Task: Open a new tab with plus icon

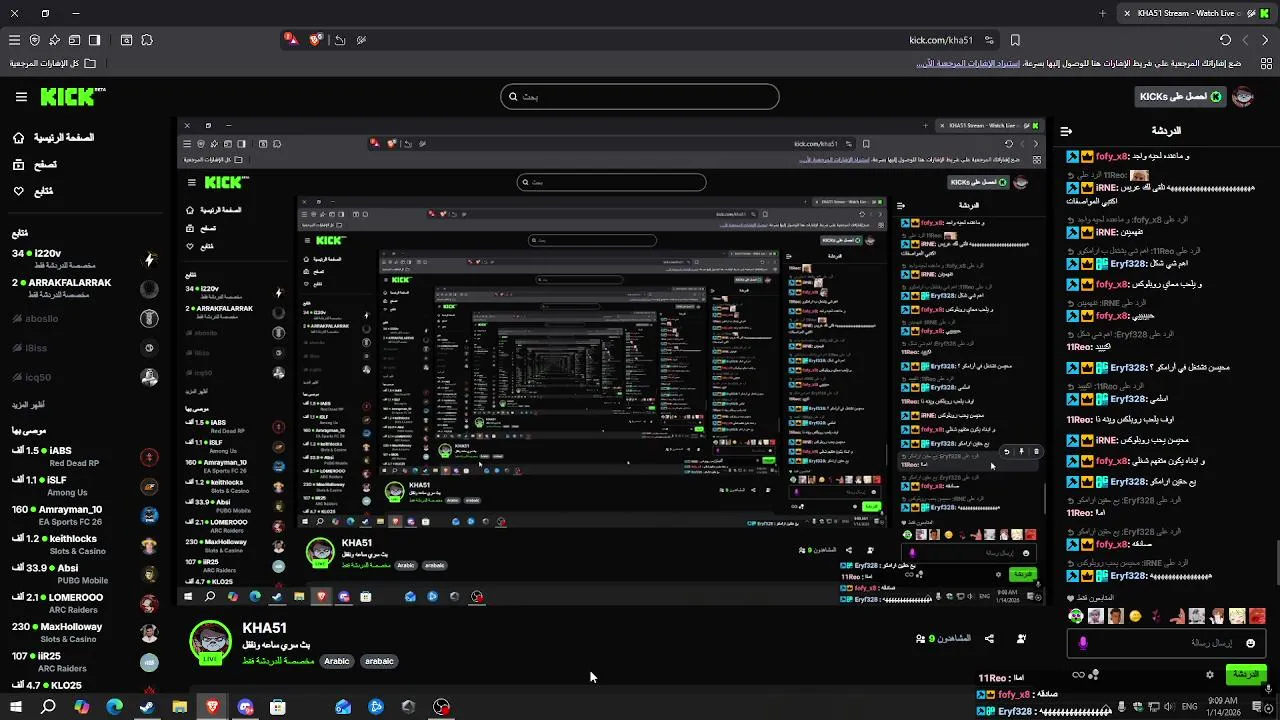Action: [1103, 13]
